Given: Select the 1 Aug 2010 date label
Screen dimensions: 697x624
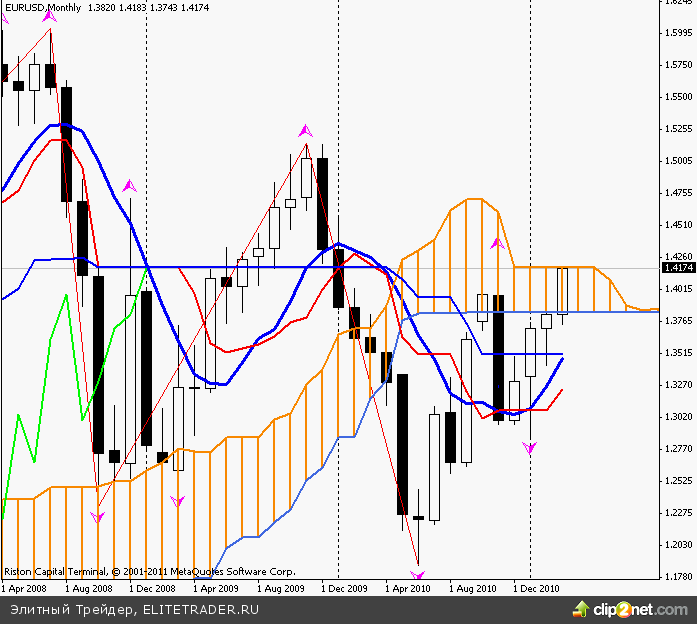Looking at the screenshot, I should point(475,589).
